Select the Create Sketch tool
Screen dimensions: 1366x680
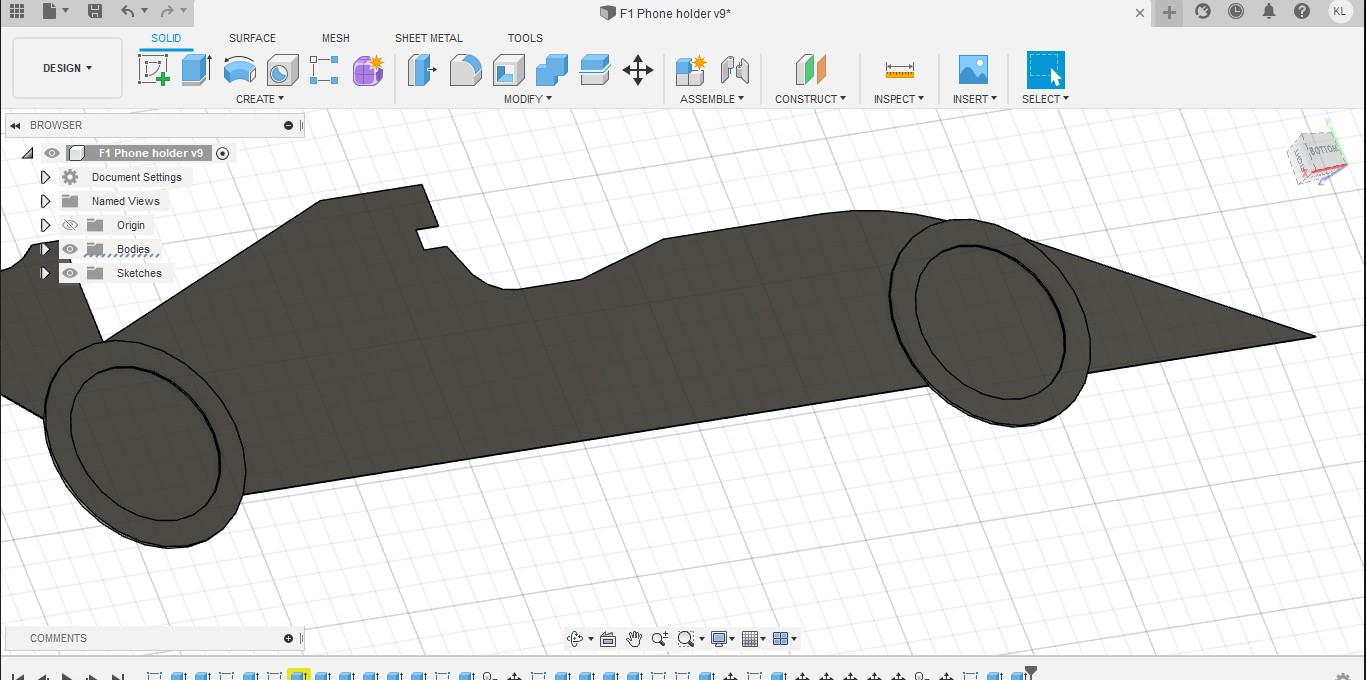(x=154, y=70)
